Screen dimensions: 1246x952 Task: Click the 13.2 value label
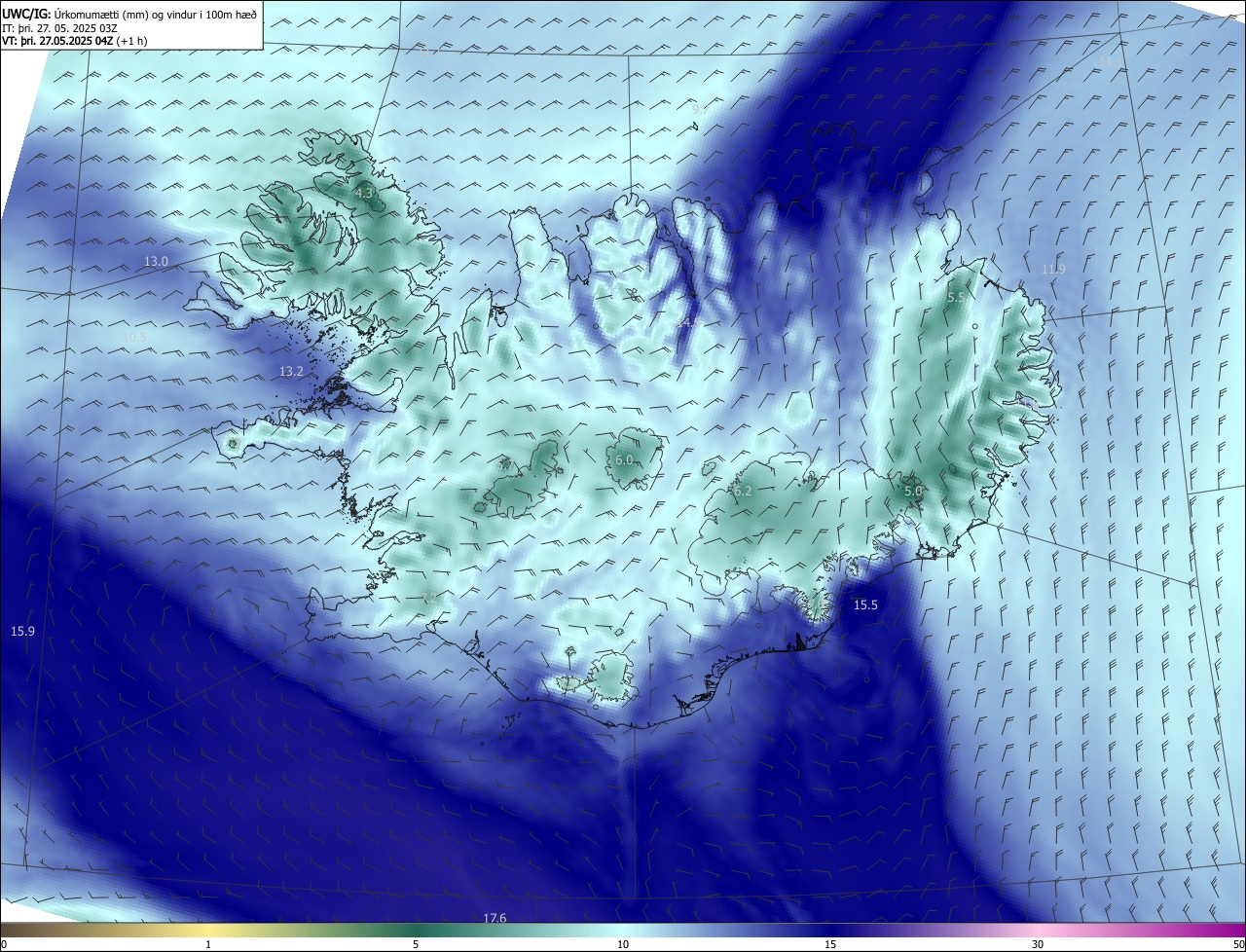tap(292, 372)
